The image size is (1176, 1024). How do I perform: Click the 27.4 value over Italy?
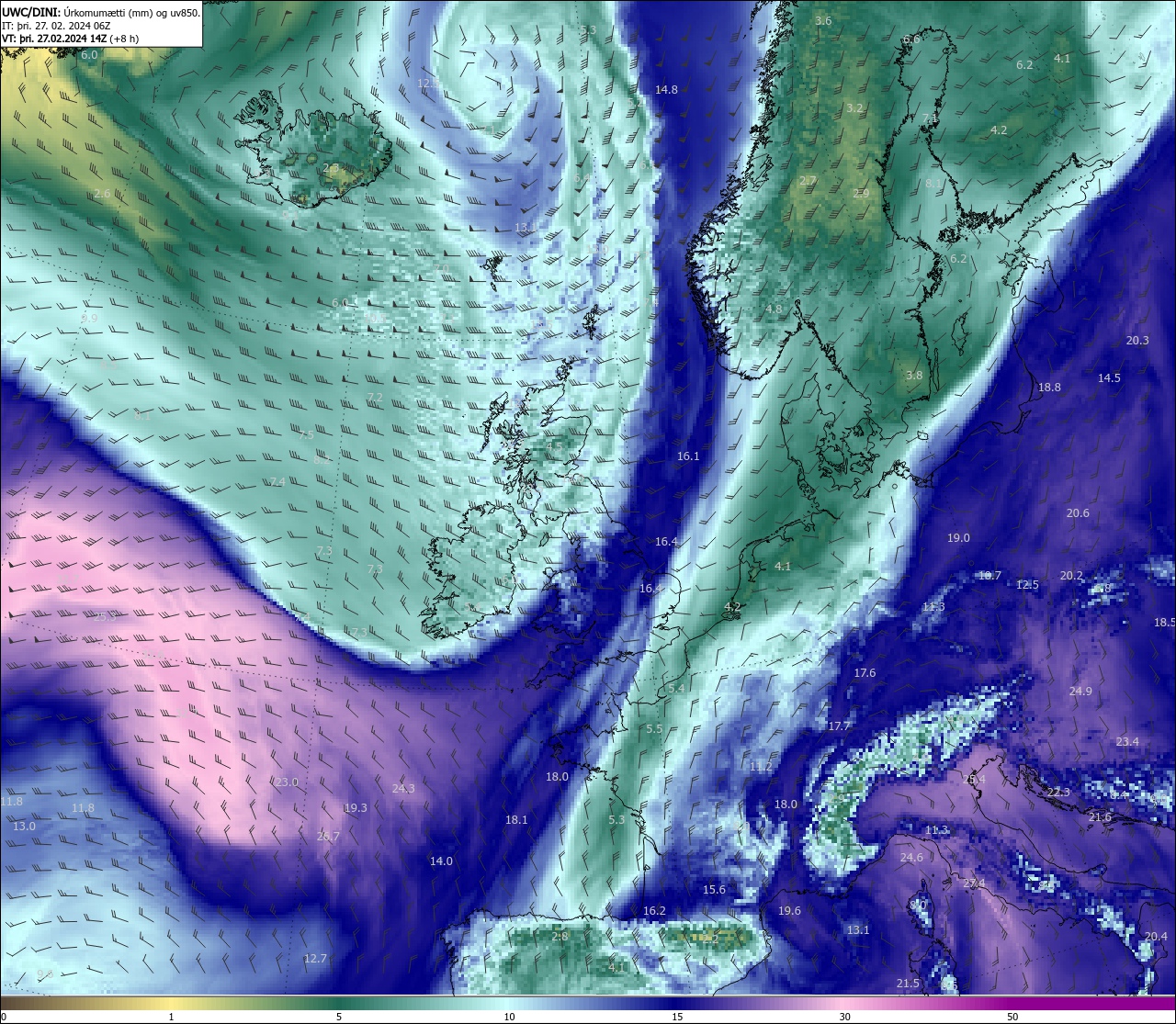(974, 883)
